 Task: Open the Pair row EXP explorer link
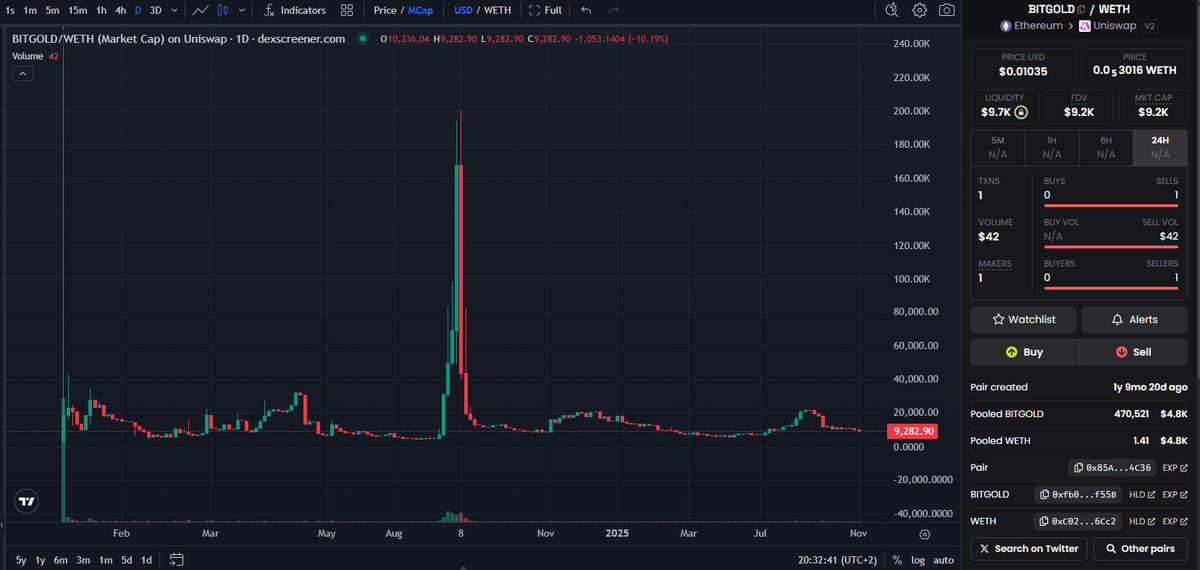click(x=1175, y=467)
